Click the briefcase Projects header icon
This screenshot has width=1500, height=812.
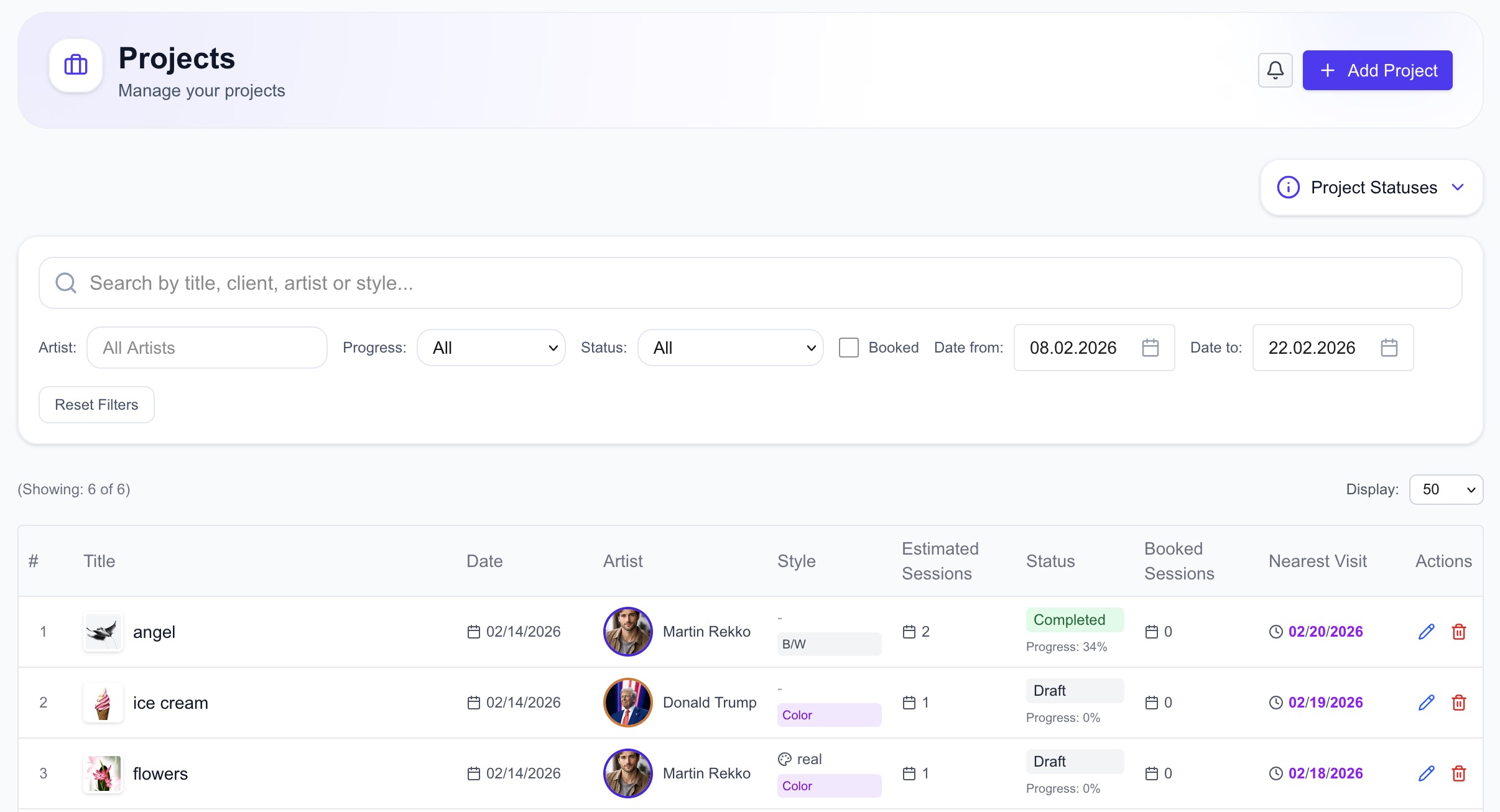[75, 65]
